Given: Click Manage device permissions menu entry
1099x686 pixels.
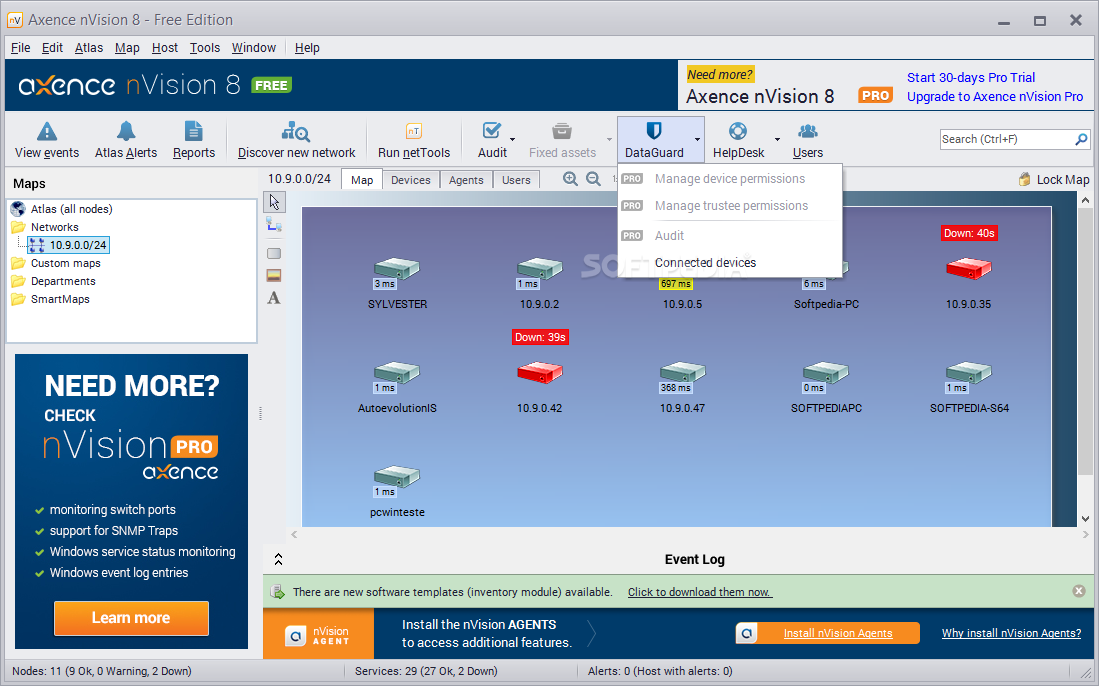Looking at the screenshot, I should [730, 179].
